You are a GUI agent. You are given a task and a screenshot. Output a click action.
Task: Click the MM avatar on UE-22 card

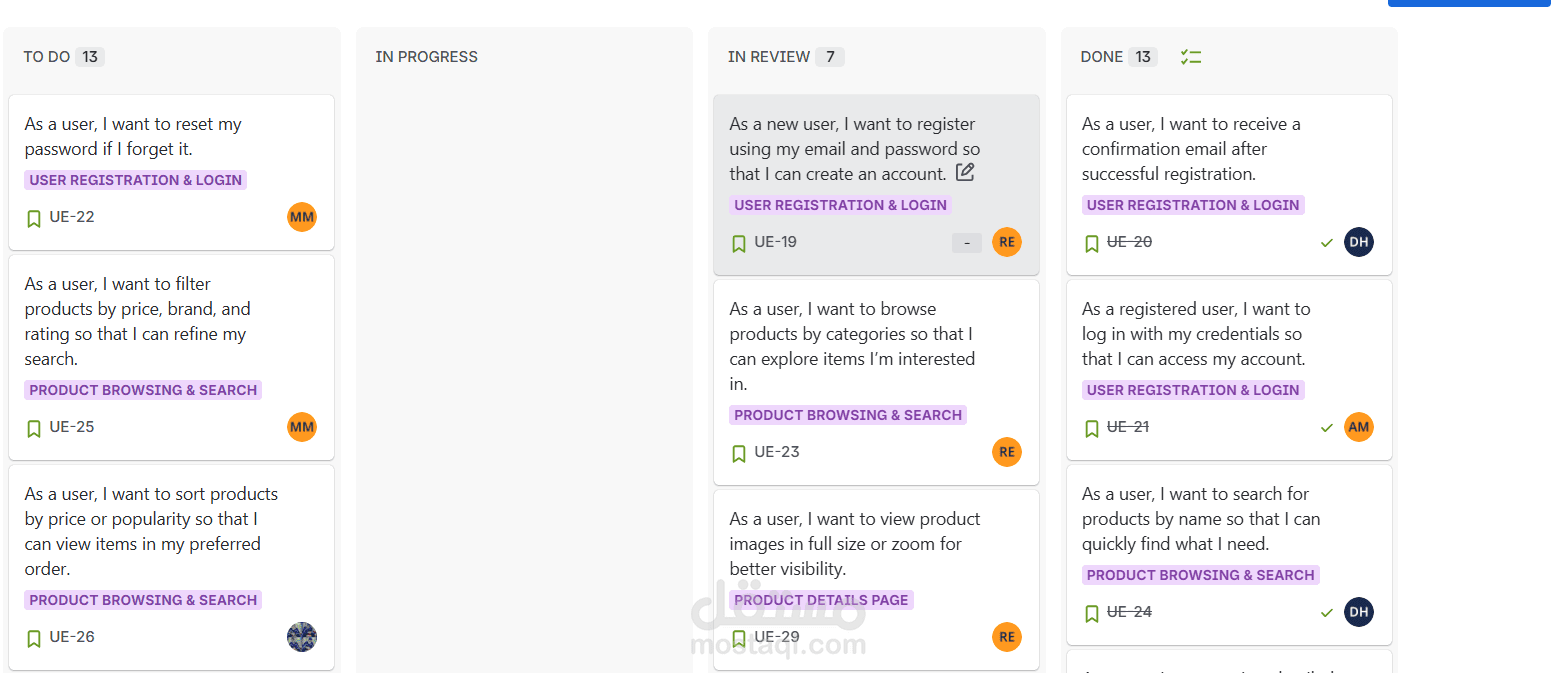302,217
